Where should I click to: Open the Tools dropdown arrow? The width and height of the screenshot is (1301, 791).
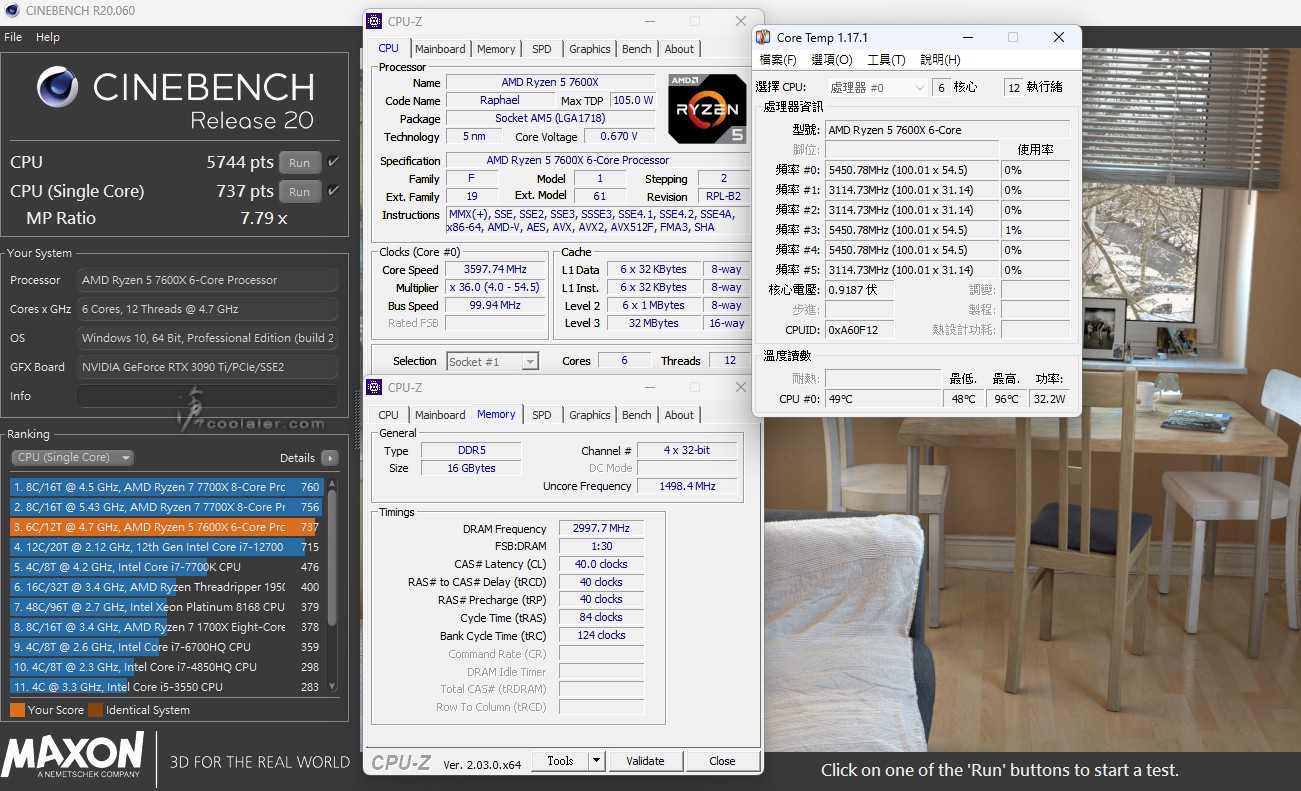pos(596,761)
